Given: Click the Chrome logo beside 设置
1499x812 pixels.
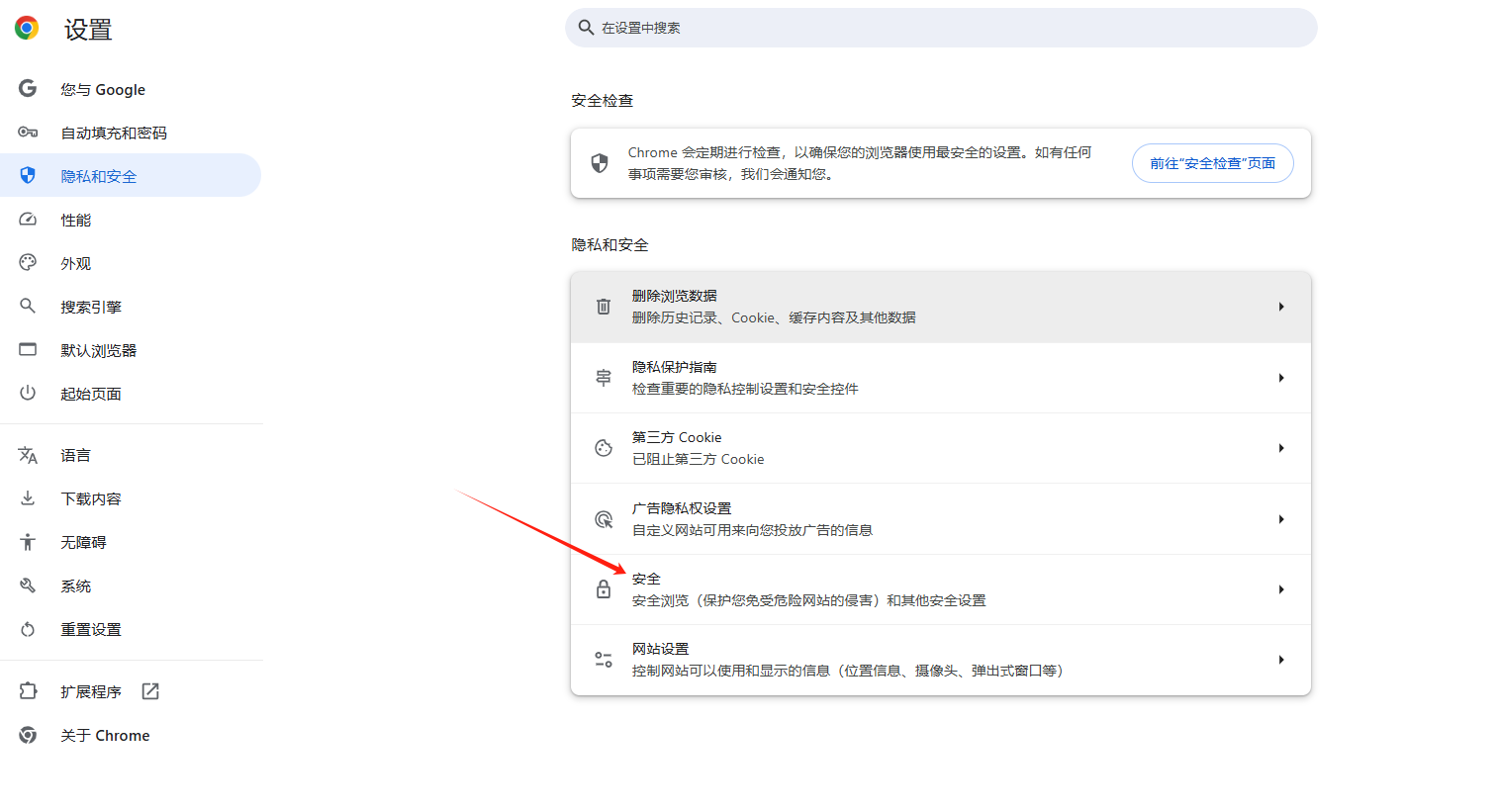Looking at the screenshot, I should click(27, 29).
